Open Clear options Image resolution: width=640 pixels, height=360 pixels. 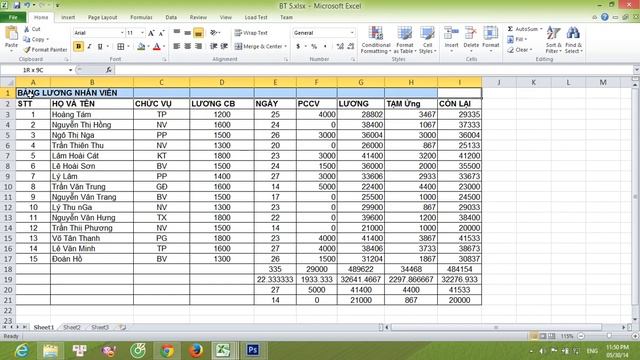[520, 50]
